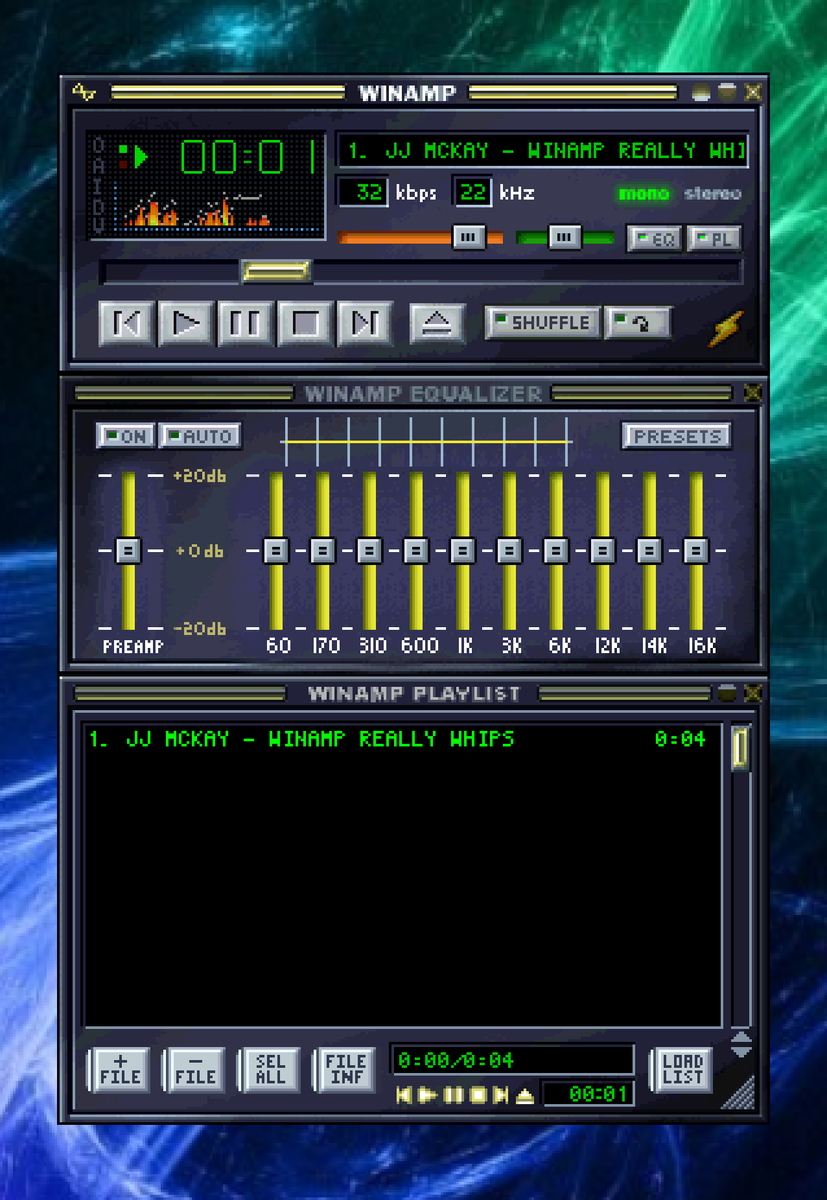Viewport: 827px width, 1200px height.
Task: Click the playlist scroll up arrow
Action: (x=740, y=1039)
